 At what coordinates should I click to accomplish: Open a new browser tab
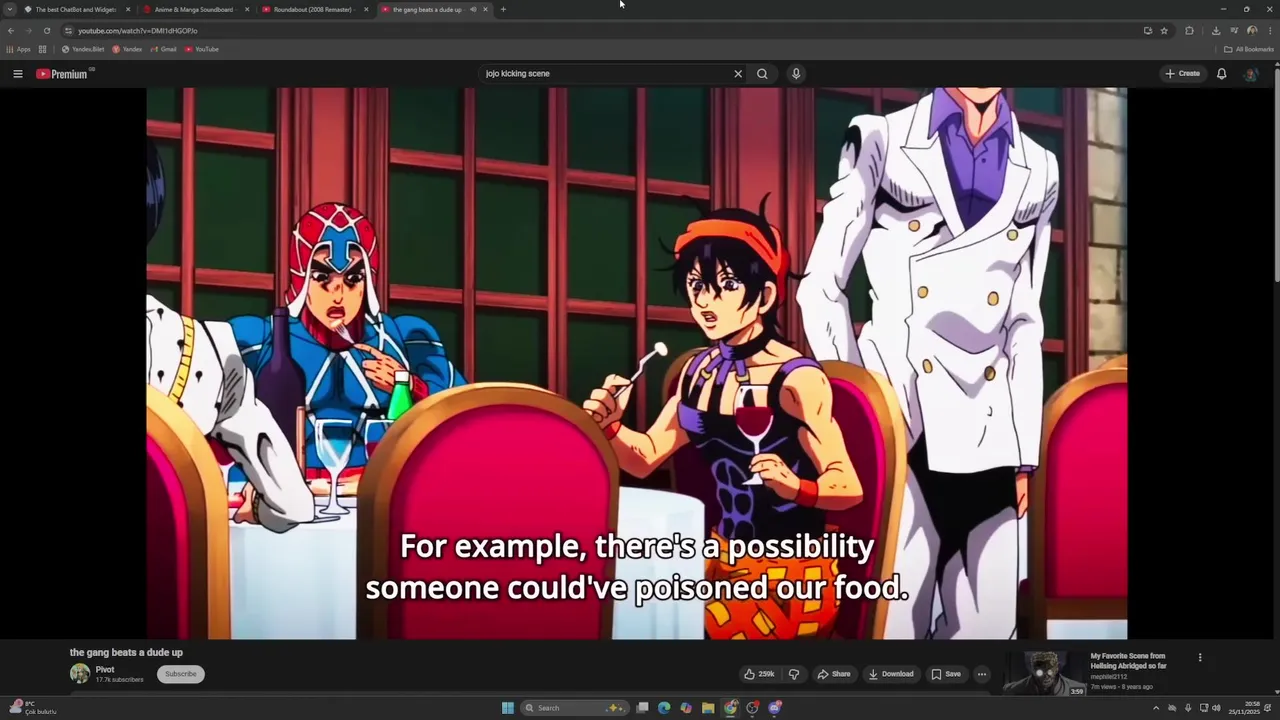pyautogui.click(x=503, y=9)
